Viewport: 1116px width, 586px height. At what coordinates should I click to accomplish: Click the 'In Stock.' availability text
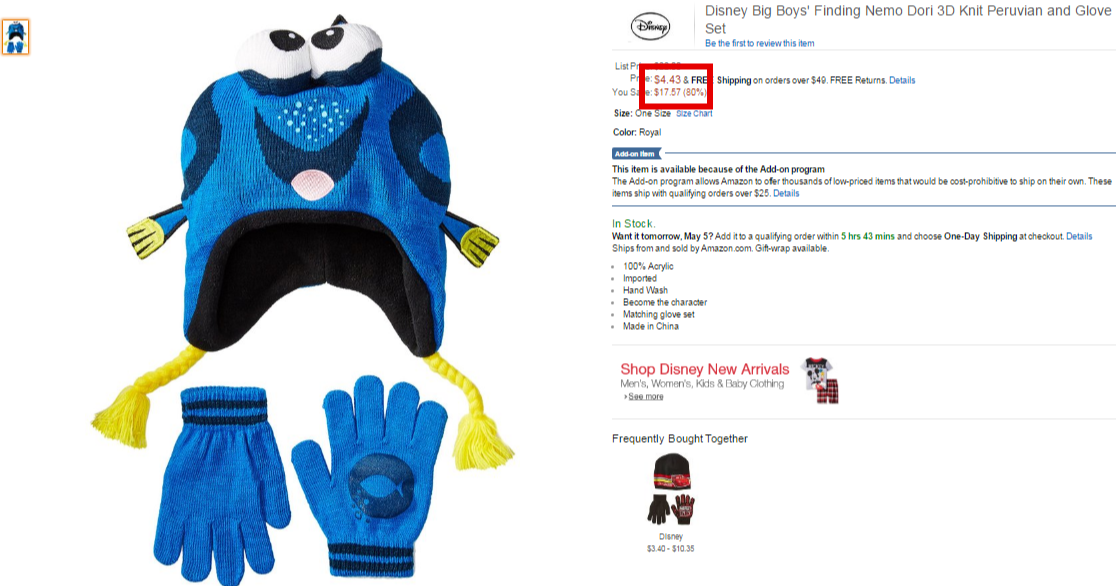point(633,224)
